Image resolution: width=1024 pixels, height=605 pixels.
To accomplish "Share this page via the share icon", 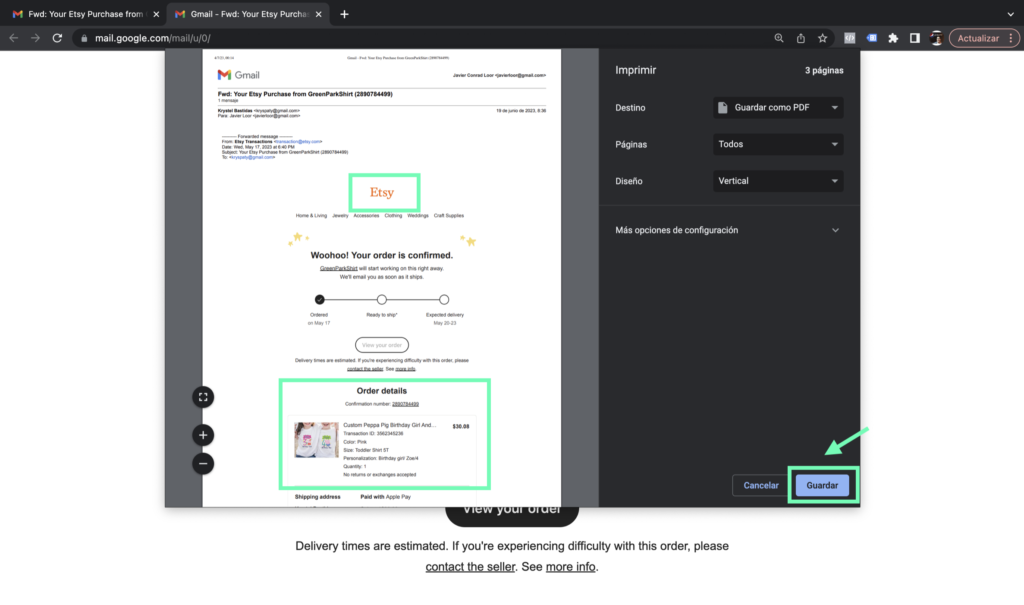I will [801, 38].
